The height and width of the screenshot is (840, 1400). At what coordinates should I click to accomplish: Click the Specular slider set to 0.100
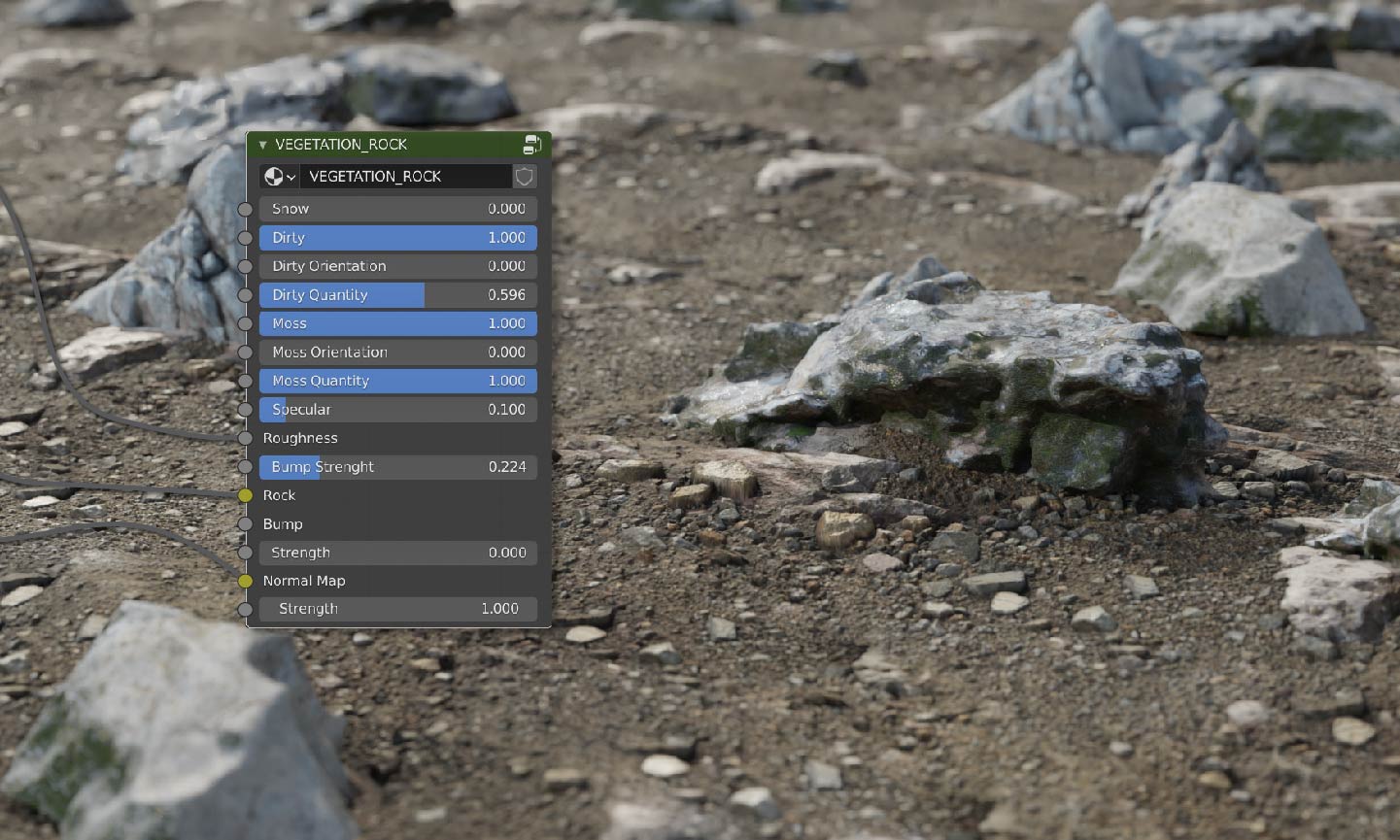[398, 410]
